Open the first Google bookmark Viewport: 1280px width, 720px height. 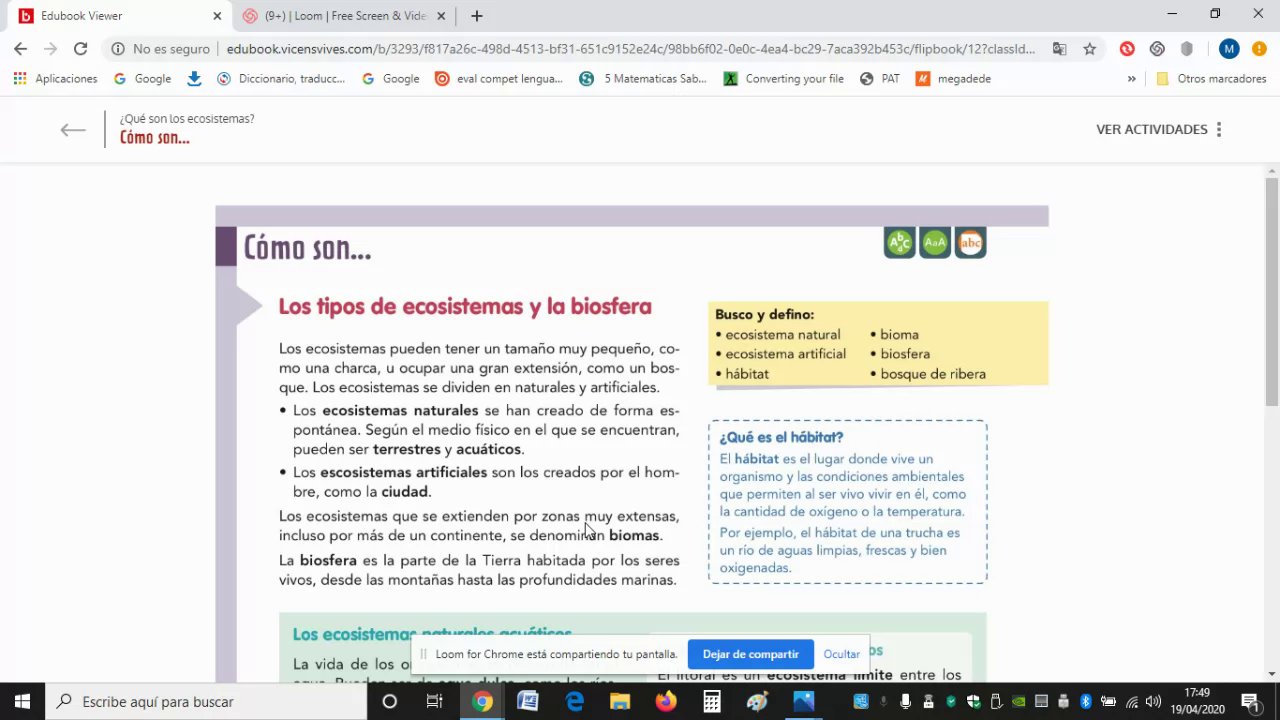pyautogui.click(x=142, y=78)
